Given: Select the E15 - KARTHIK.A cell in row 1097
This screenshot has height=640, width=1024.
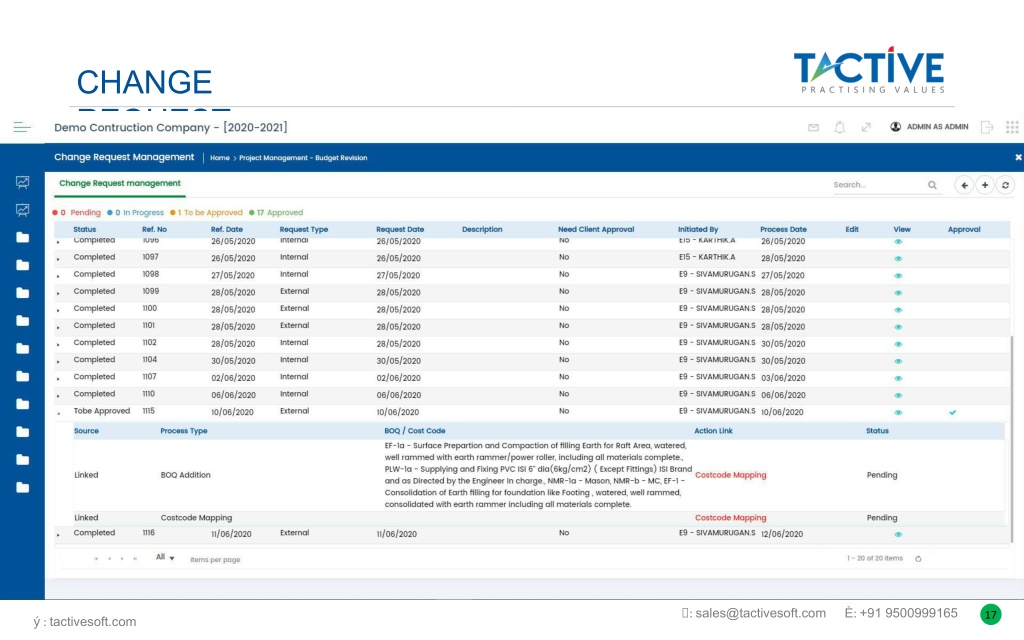Looking at the screenshot, I should (707, 257).
